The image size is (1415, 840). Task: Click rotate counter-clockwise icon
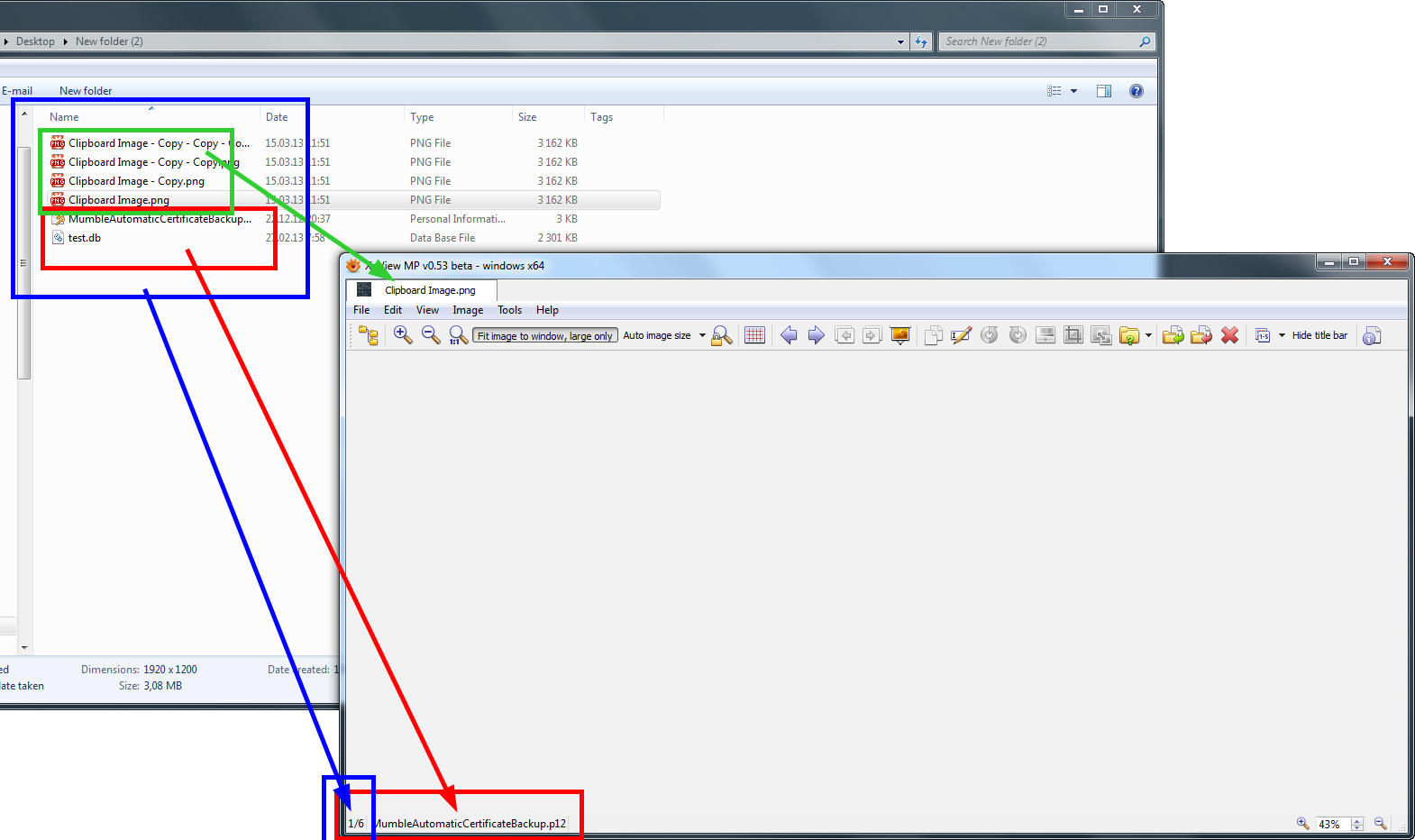click(990, 335)
